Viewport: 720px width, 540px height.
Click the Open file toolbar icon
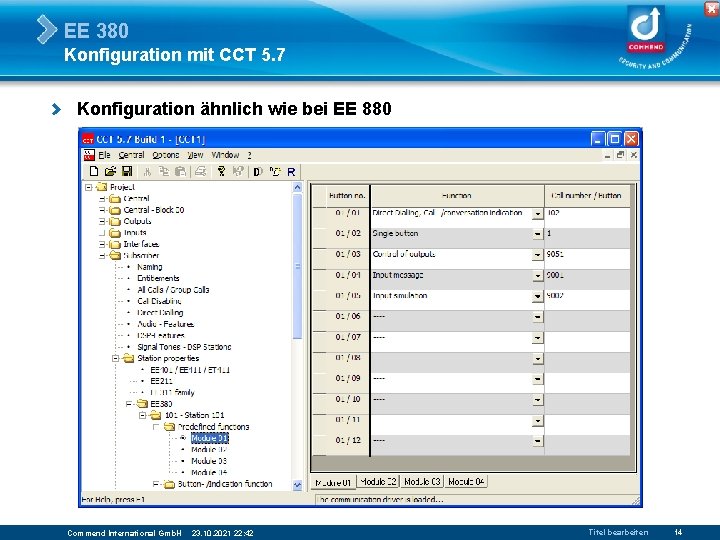click(x=110, y=171)
